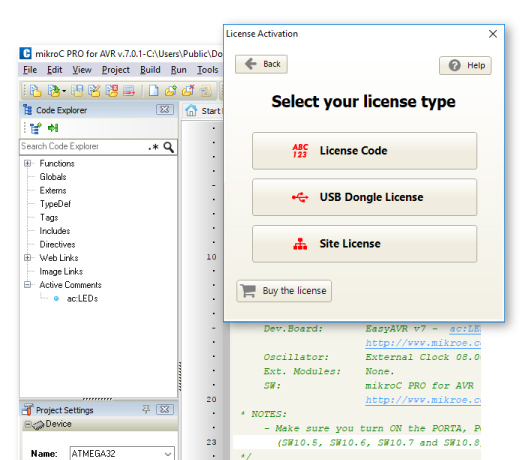Click the red-arrow icon after Close Project
Screen dimensions: 530x460
tap(129, 91)
